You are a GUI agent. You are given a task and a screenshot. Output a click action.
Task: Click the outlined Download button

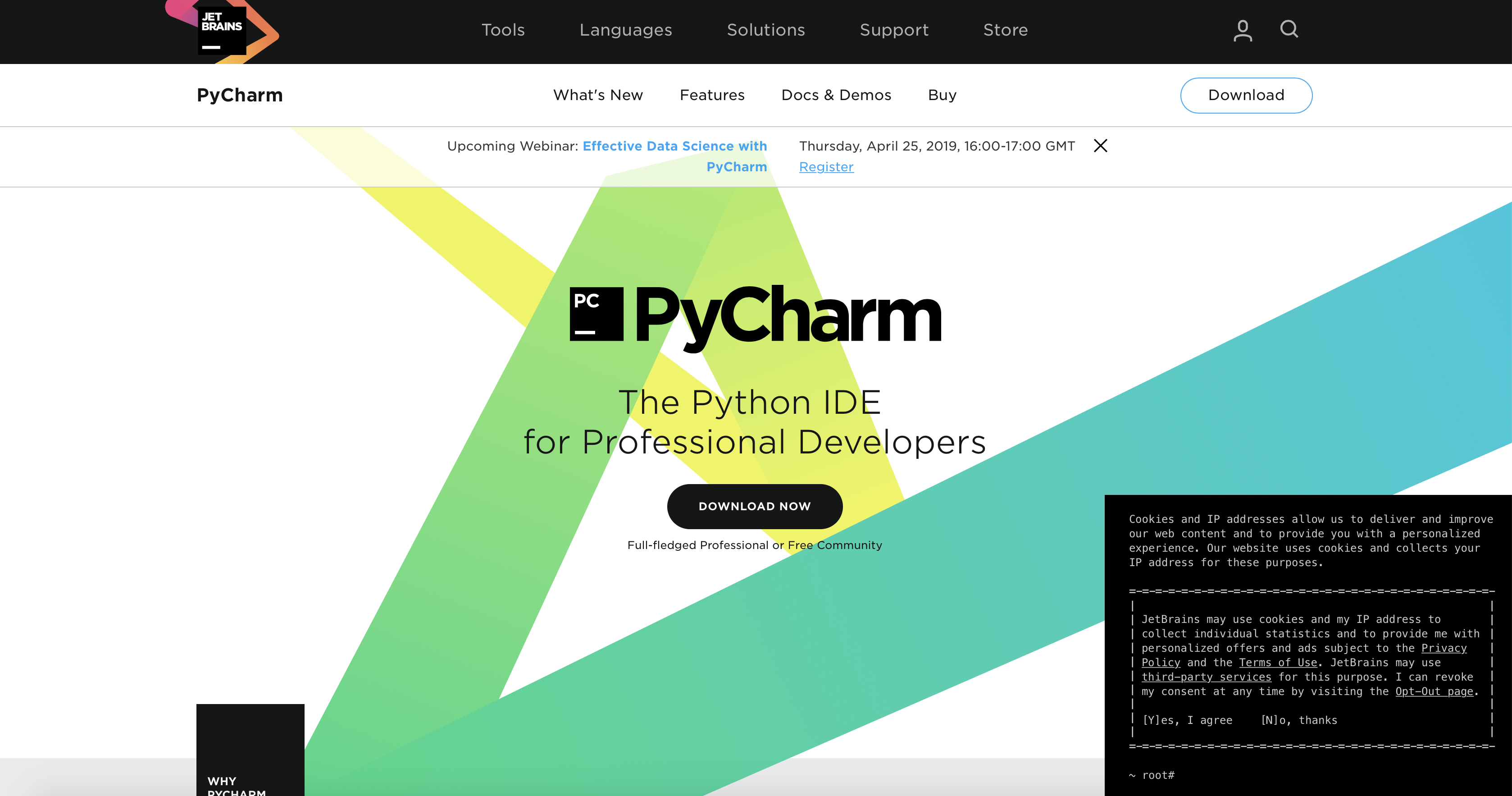click(1246, 95)
